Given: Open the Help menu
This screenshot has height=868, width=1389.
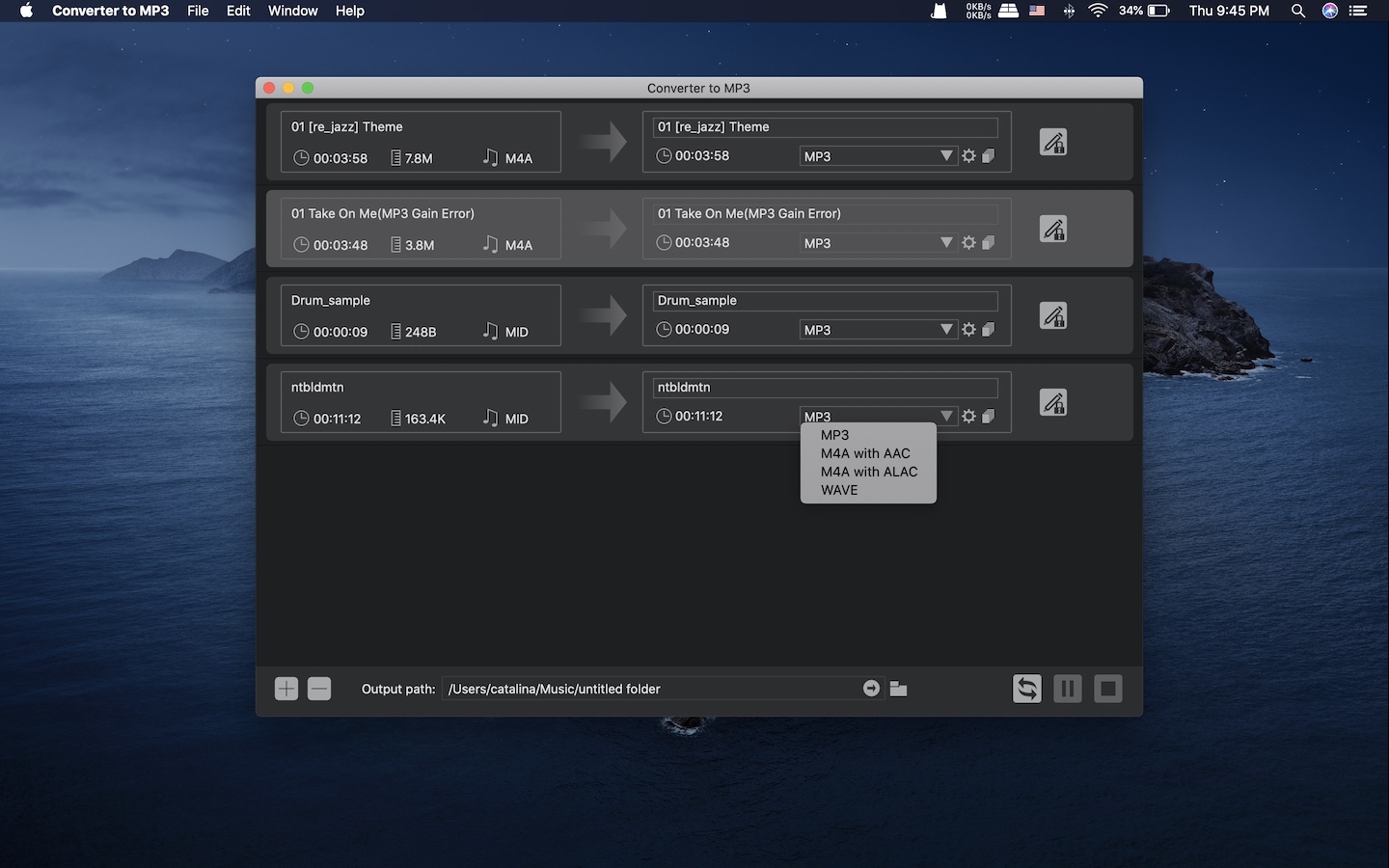Looking at the screenshot, I should click(350, 11).
